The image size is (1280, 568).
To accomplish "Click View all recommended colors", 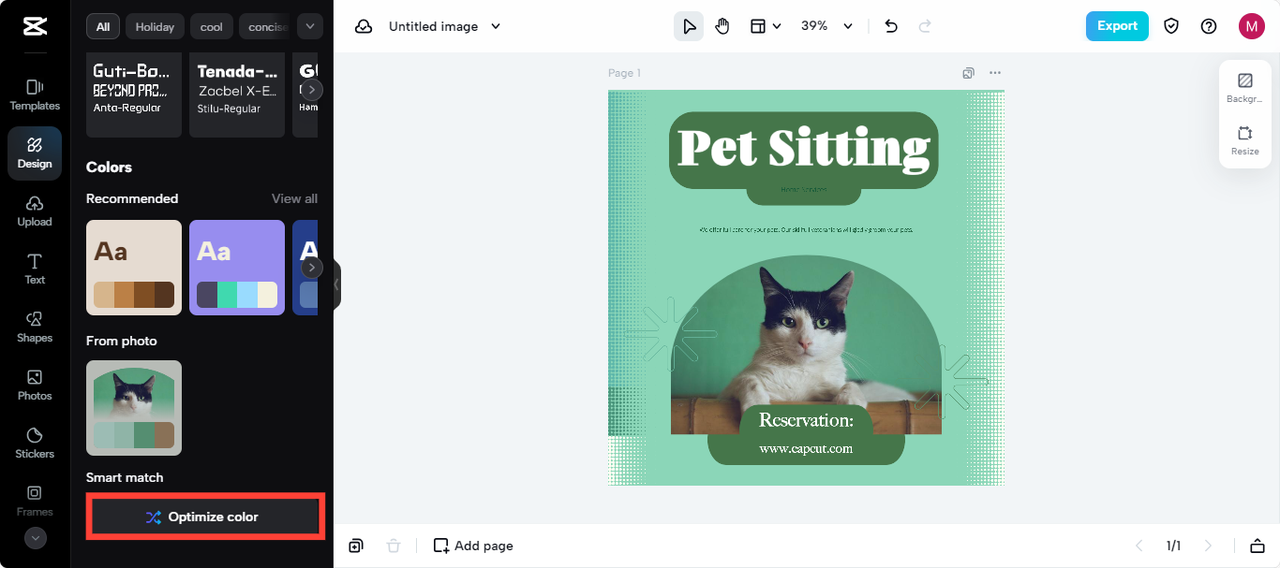I will tap(294, 198).
